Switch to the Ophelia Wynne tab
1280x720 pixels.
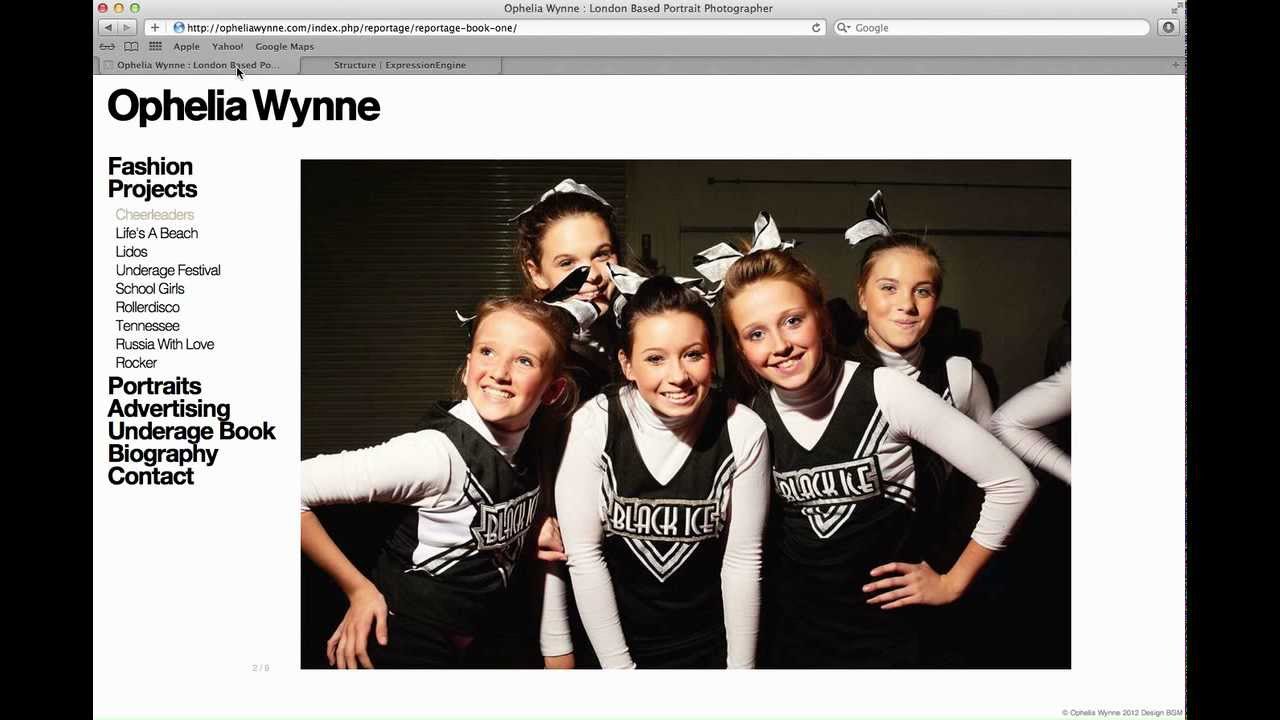coord(198,65)
